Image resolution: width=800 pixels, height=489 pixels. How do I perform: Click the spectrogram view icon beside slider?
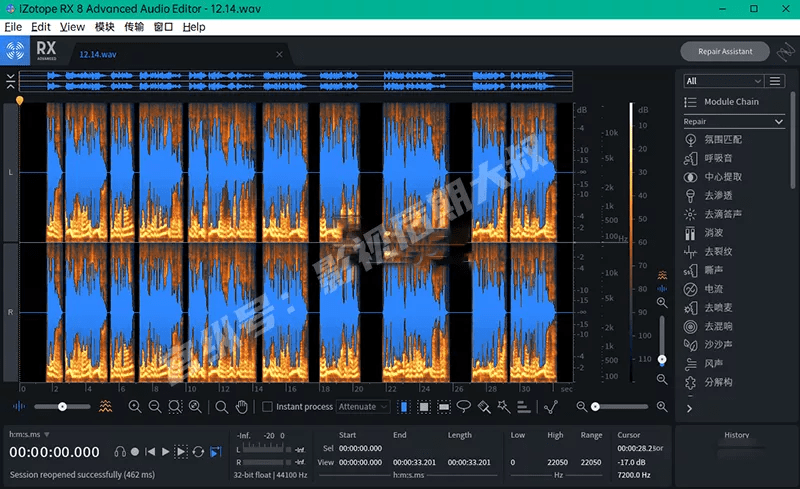point(106,406)
